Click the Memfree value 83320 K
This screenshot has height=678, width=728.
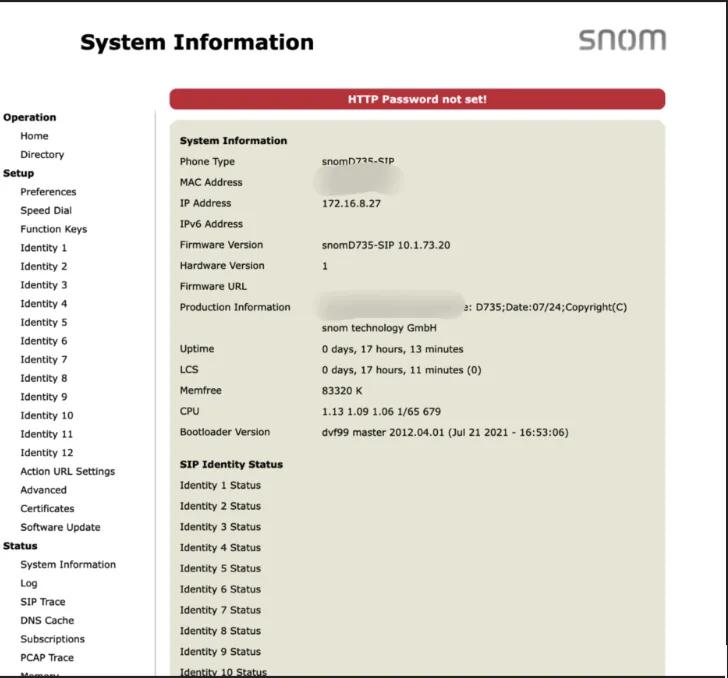click(342, 391)
